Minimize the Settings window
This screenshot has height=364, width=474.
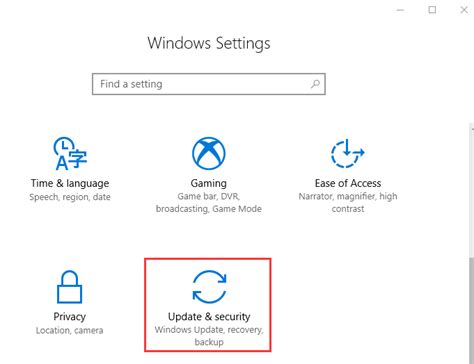[x=400, y=10]
